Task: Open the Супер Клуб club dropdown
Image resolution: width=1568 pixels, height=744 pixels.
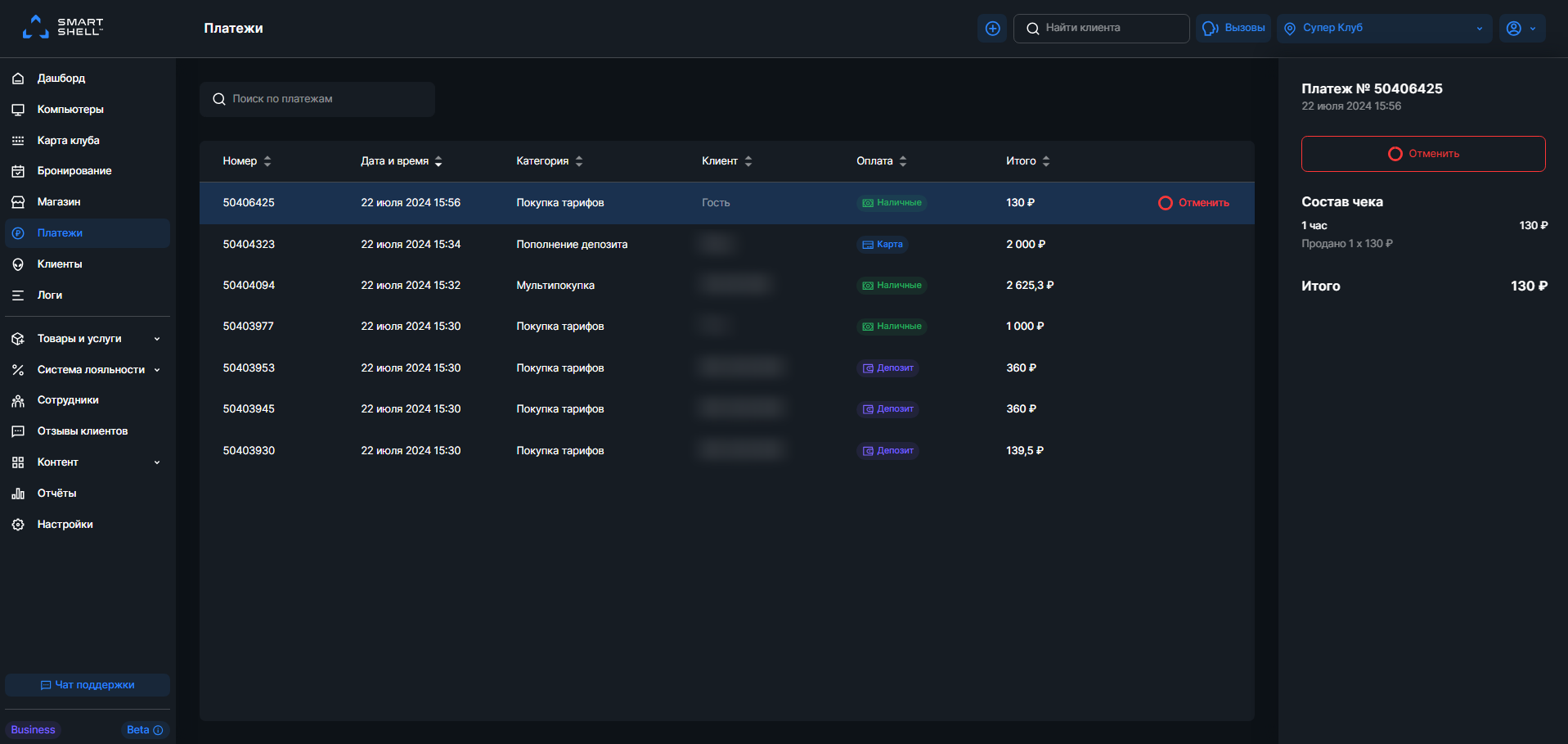Action: [x=1384, y=29]
